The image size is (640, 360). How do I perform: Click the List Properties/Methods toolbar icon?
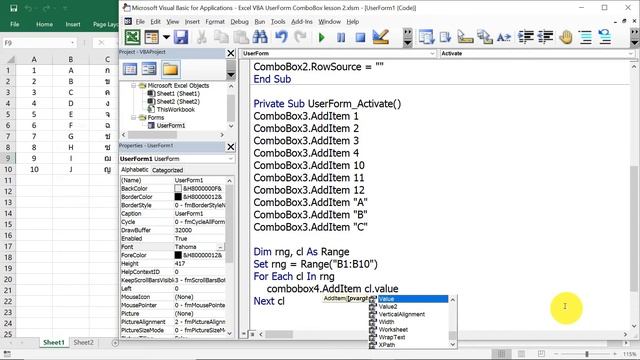426,37
